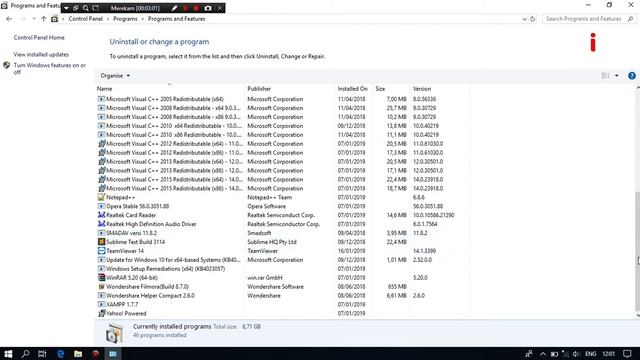Screen dimensions: 640x360
Task: Sort by the Installed On column header
Action: click(353, 89)
